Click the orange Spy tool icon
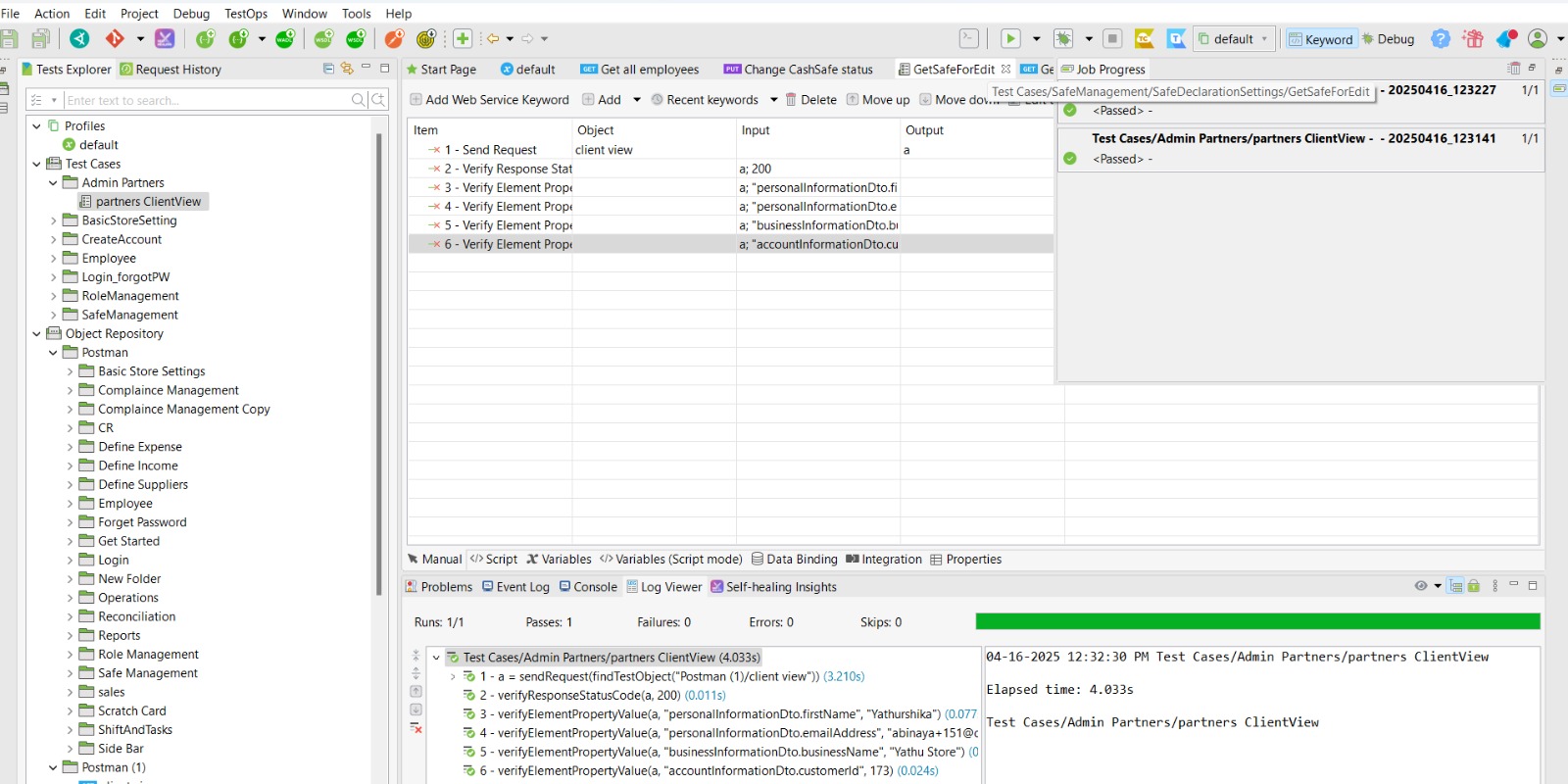The height and width of the screenshot is (784, 1568). click(x=394, y=38)
